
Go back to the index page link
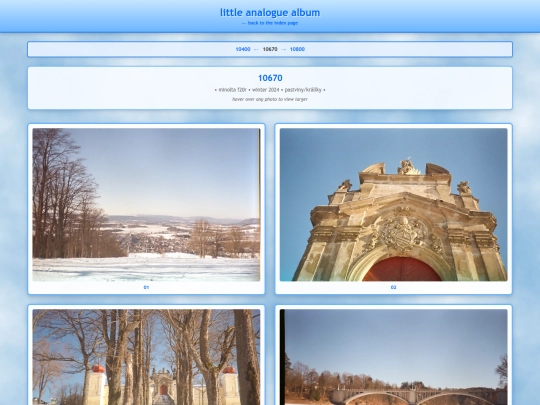pos(270,23)
